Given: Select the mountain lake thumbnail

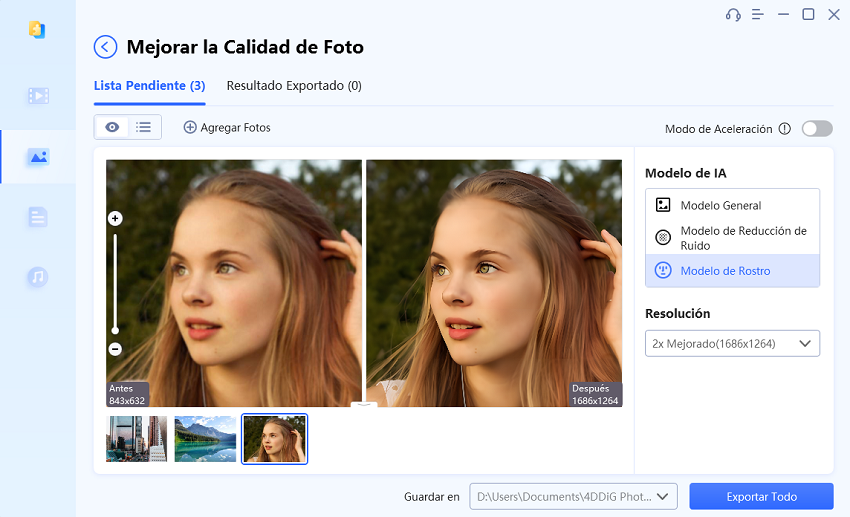Looking at the screenshot, I should (205, 439).
